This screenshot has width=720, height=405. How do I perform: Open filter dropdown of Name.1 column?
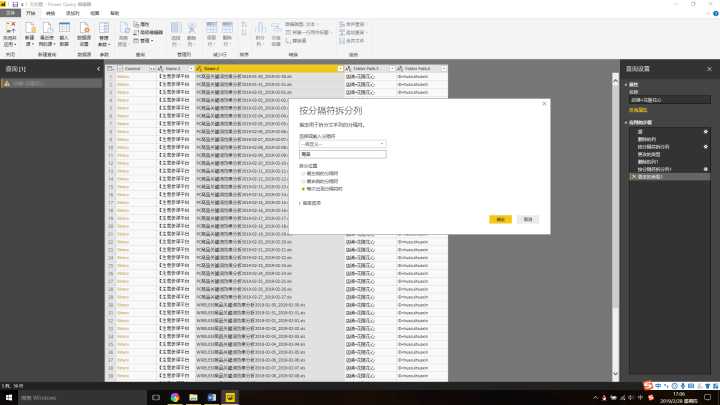(x=191, y=68)
